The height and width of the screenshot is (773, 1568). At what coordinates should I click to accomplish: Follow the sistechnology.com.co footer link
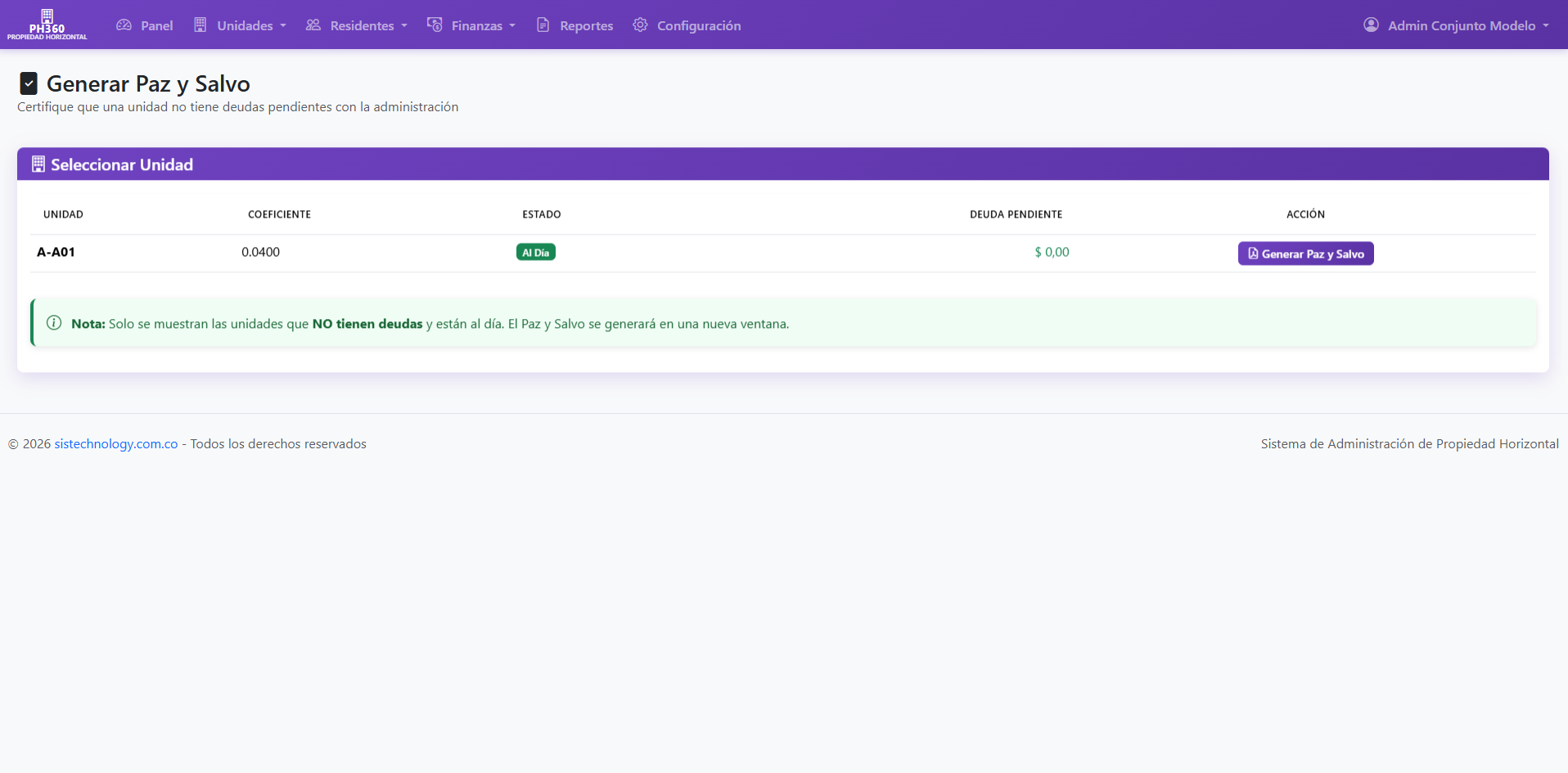116,443
